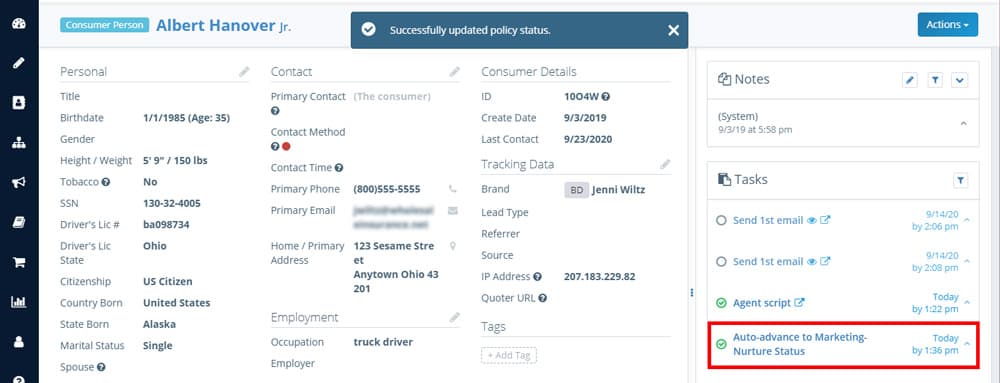Toggle Agent script task completion circle
The image size is (1000, 383).
721,303
